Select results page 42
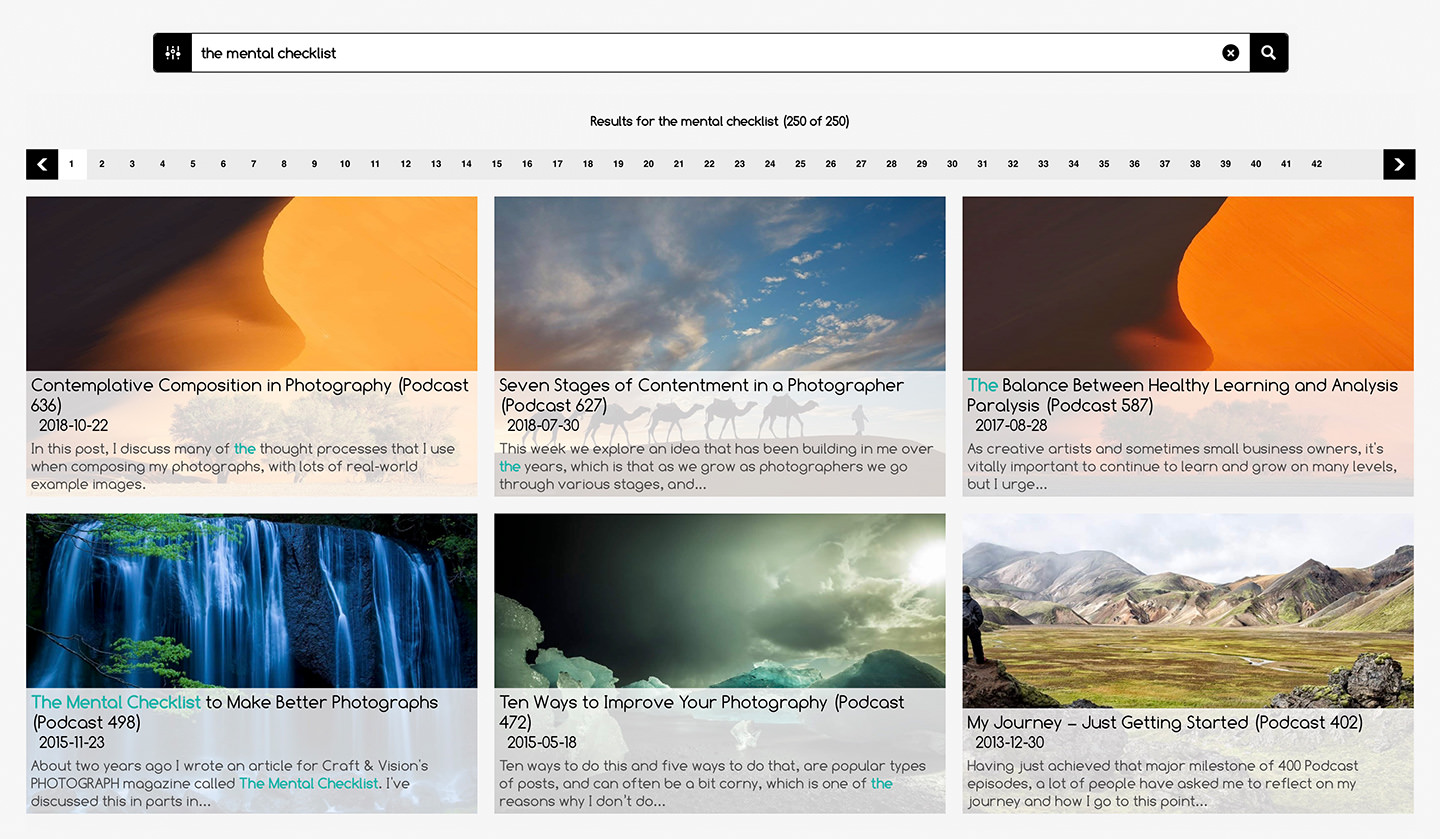1440x839 pixels. tap(1316, 164)
